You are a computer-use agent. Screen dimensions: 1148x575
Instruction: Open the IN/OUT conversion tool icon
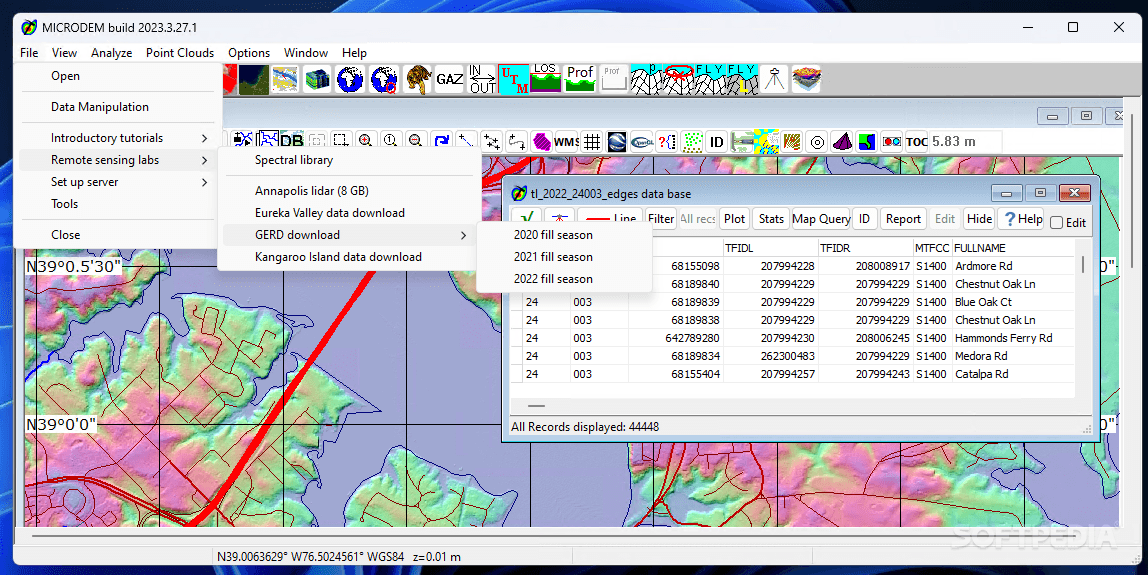point(482,78)
